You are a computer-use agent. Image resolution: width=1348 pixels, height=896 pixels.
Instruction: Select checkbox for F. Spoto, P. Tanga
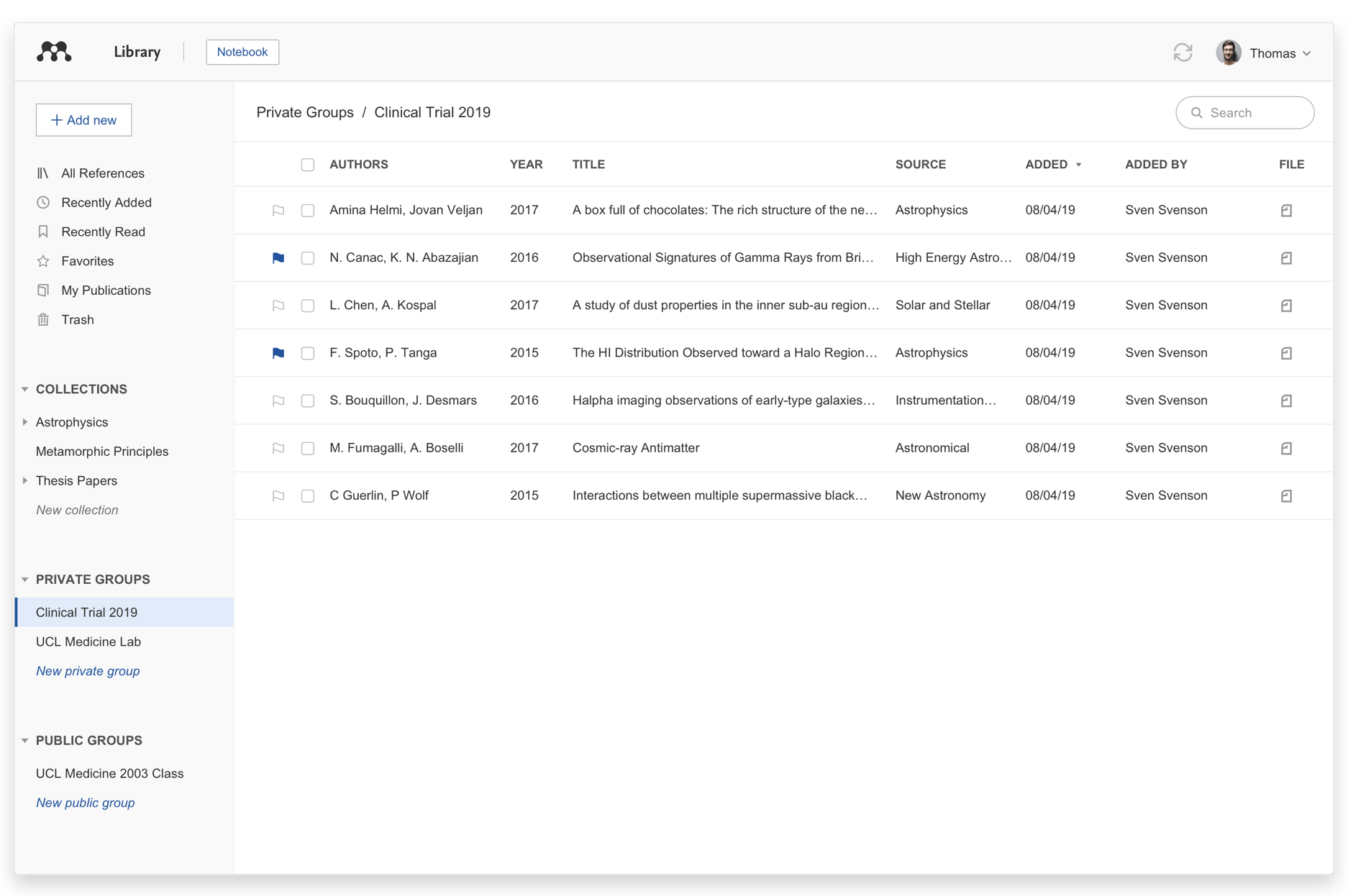pyautogui.click(x=308, y=353)
